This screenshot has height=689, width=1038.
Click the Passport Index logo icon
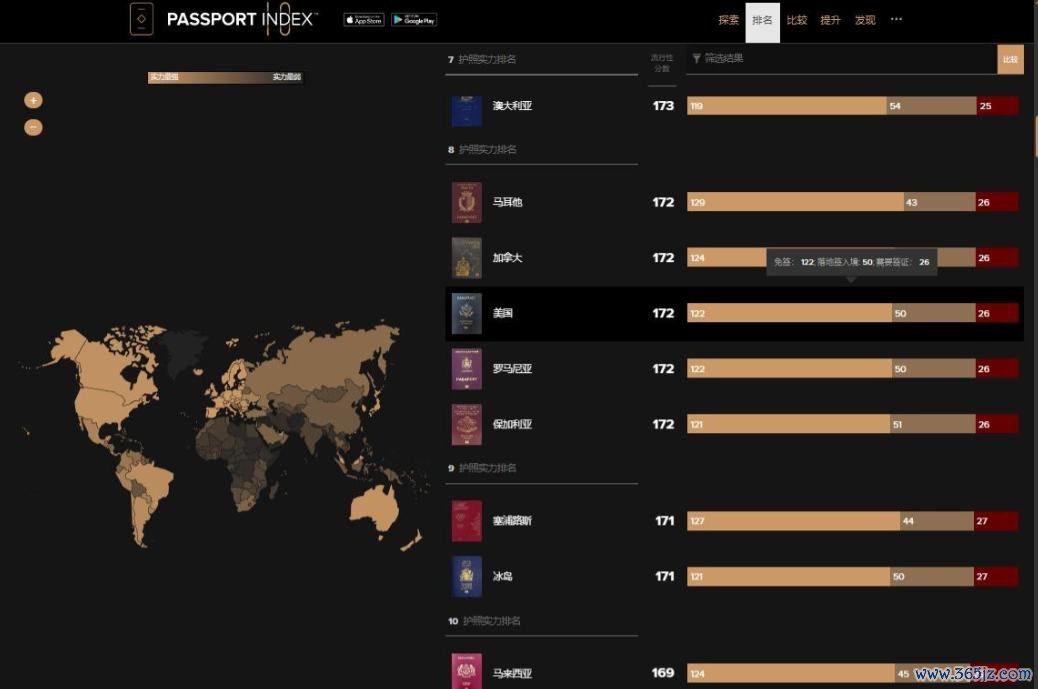[x=141, y=19]
